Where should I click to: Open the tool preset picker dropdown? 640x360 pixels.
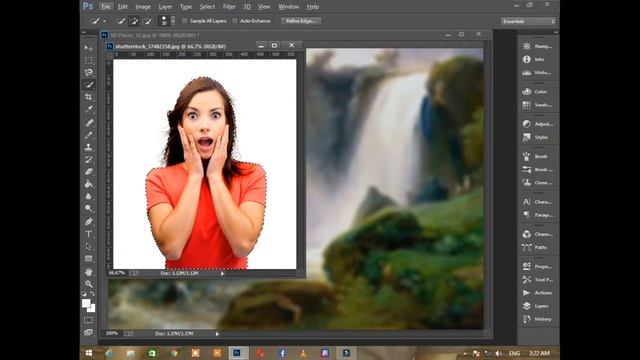105,21
